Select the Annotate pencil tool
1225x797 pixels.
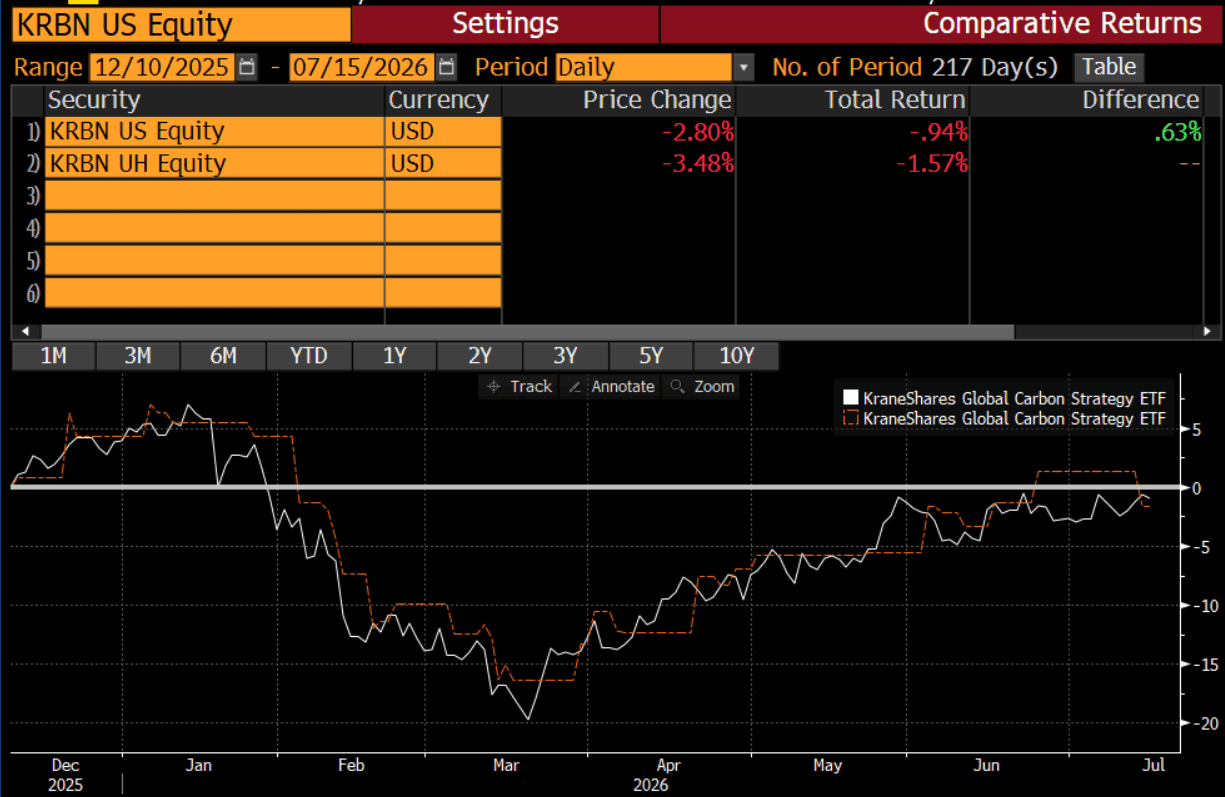[610, 386]
